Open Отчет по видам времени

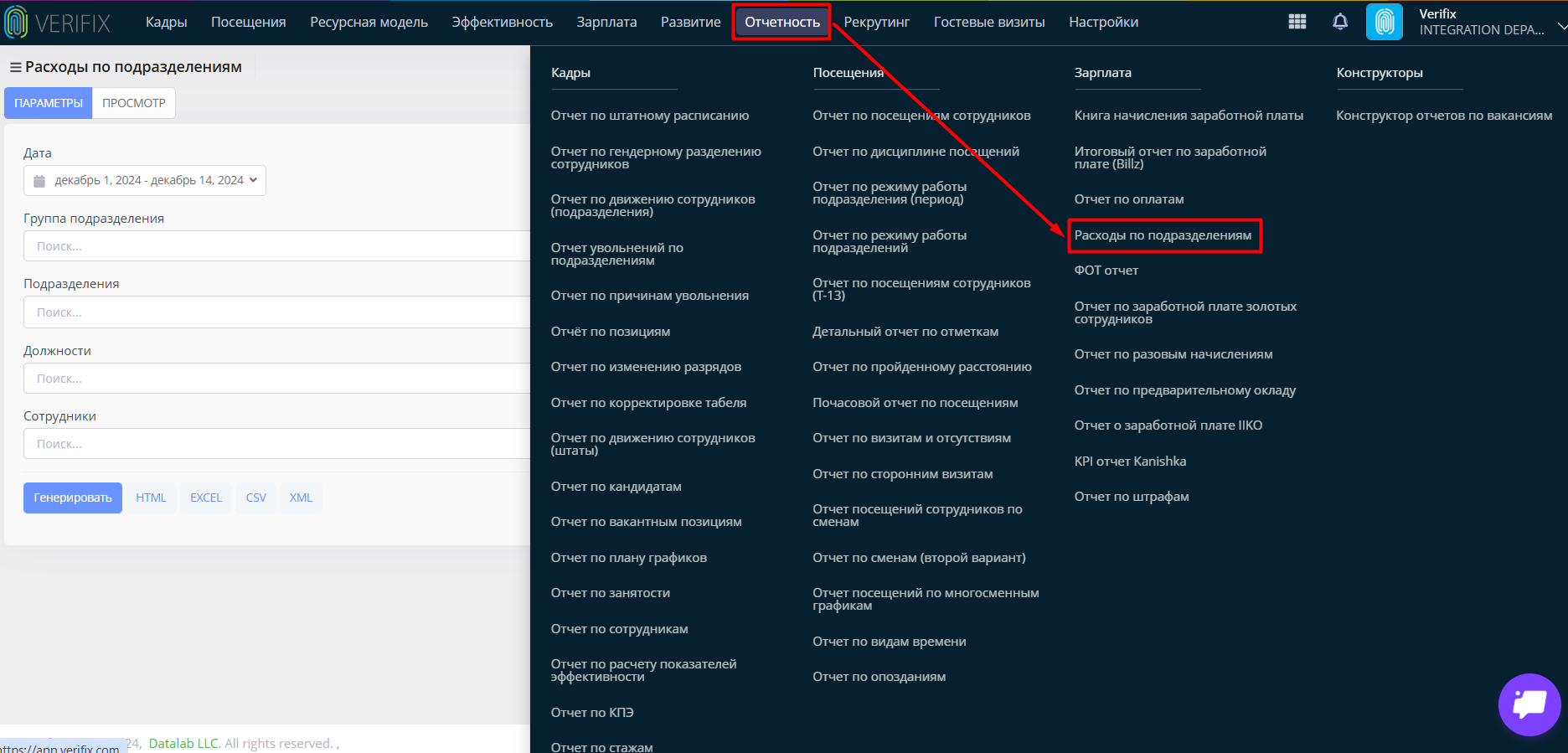[890, 642]
